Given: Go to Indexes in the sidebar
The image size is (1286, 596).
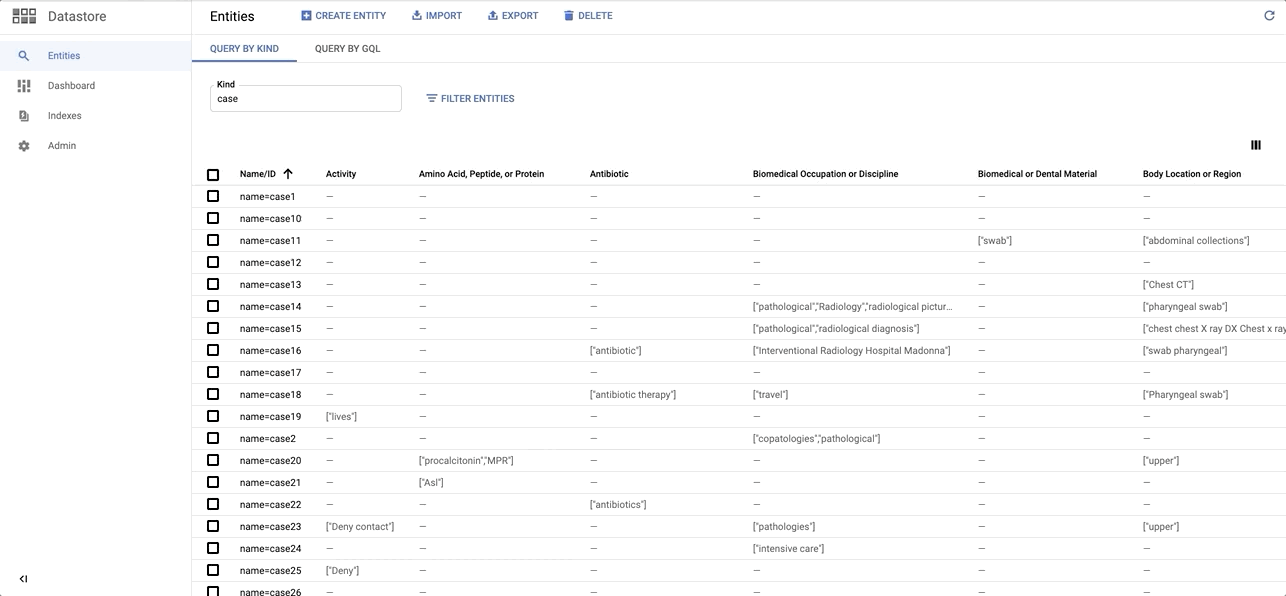Looking at the screenshot, I should pos(64,116).
